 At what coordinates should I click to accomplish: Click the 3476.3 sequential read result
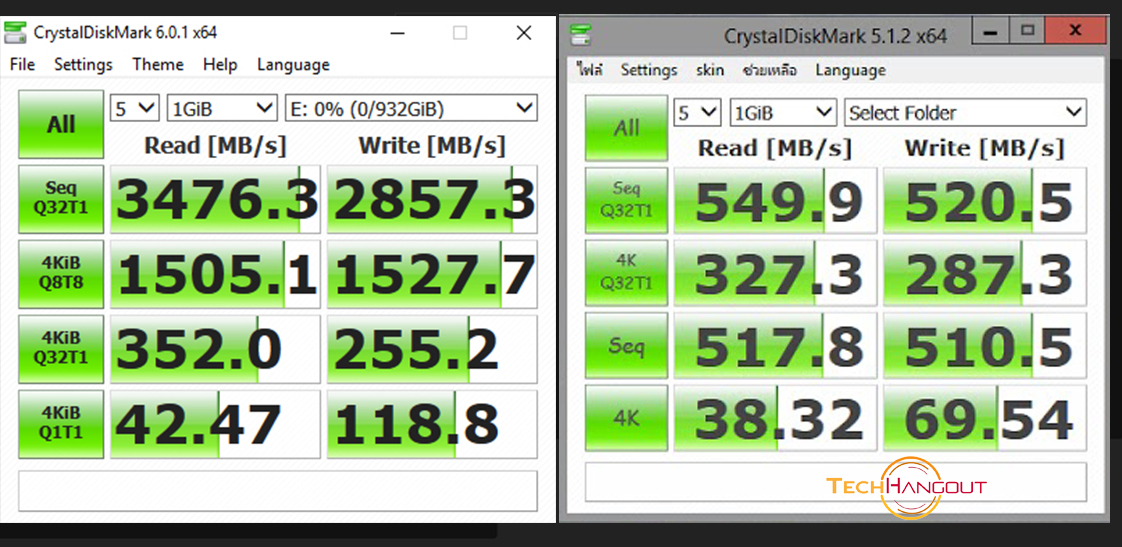pyautogui.click(x=215, y=199)
